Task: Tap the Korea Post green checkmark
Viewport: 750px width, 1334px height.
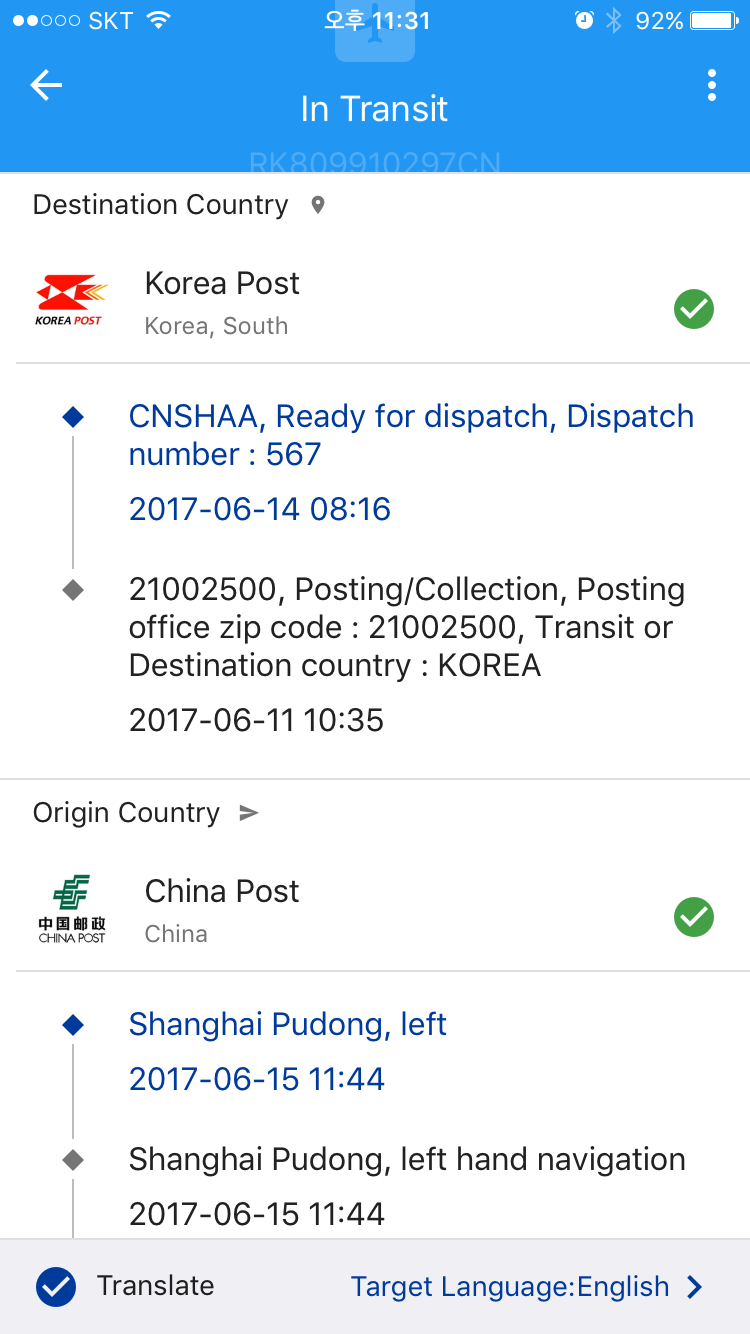Action: [x=693, y=310]
